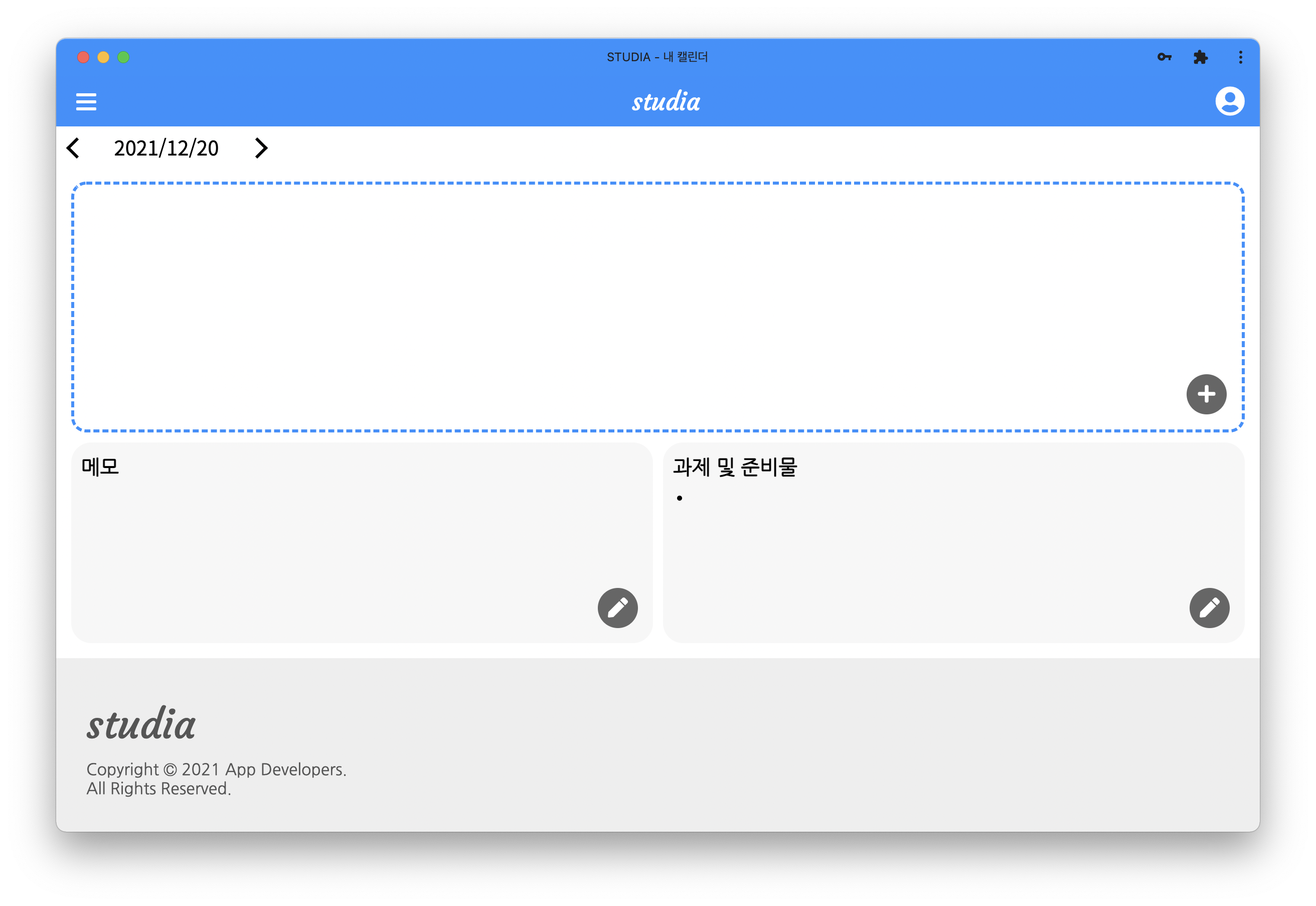1316x906 pixels.
Task: Click the date 2021/12/20
Action: (166, 148)
